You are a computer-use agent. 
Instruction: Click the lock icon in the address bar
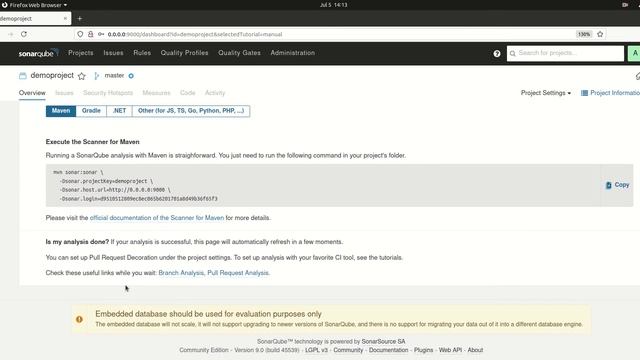[91, 34]
